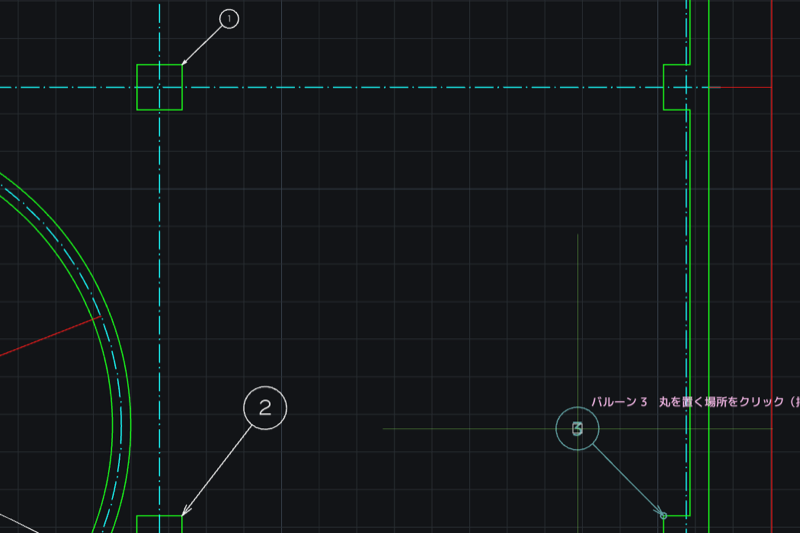Screen dimensions: 800x533
Task: Select the balloon circle numbered 2
Action: 265,408
